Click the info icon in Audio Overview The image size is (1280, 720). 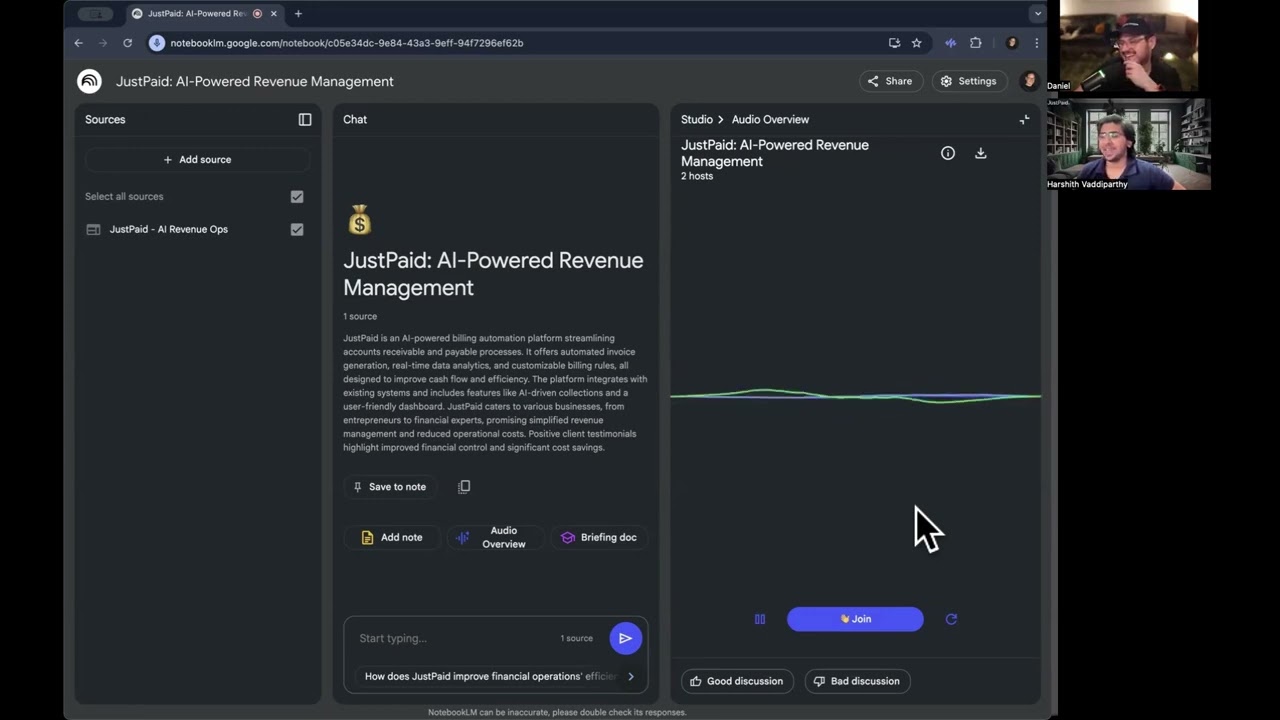(948, 153)
